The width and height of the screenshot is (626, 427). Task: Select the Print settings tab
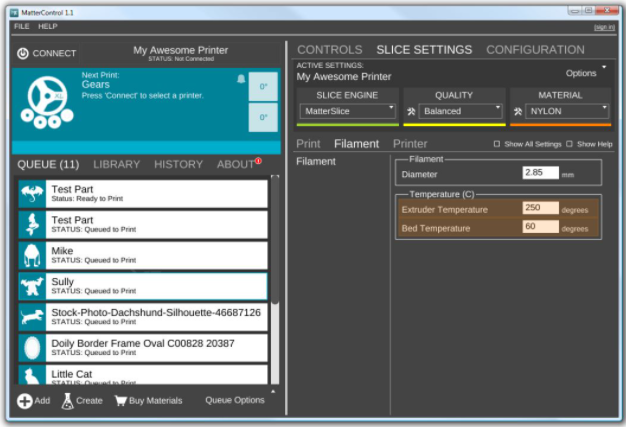pos(308,144)
